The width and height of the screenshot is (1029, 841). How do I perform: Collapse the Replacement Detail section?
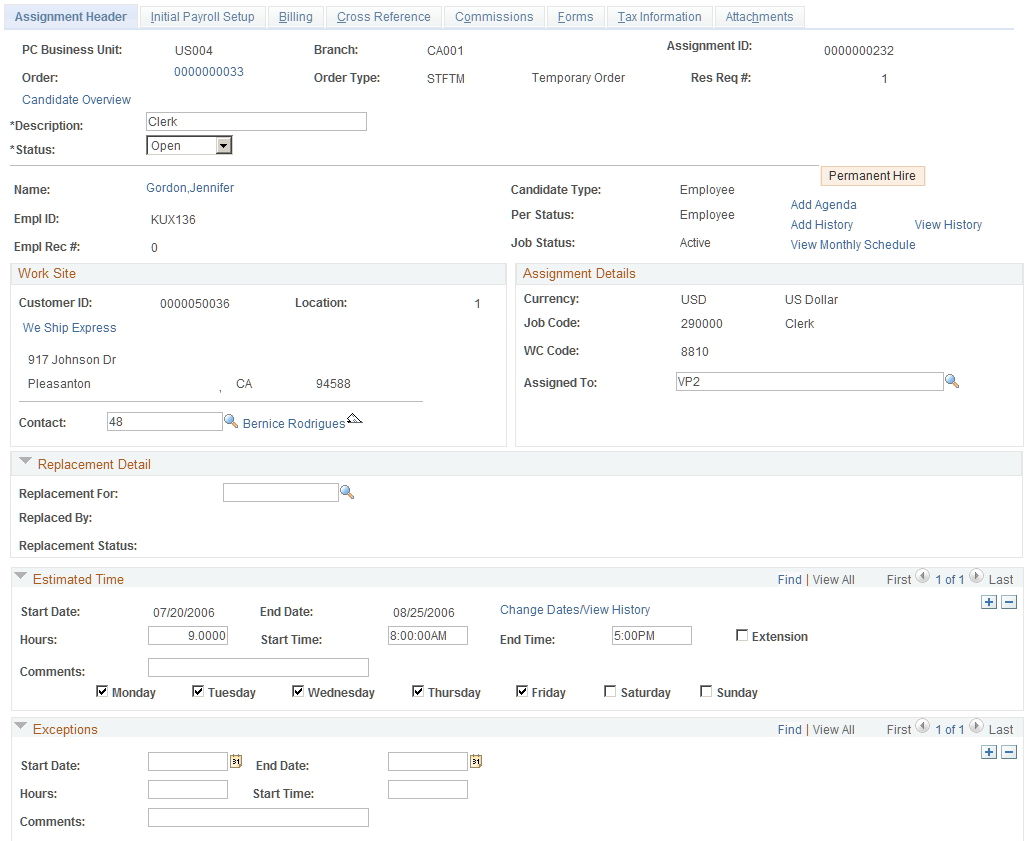[26, 461]
